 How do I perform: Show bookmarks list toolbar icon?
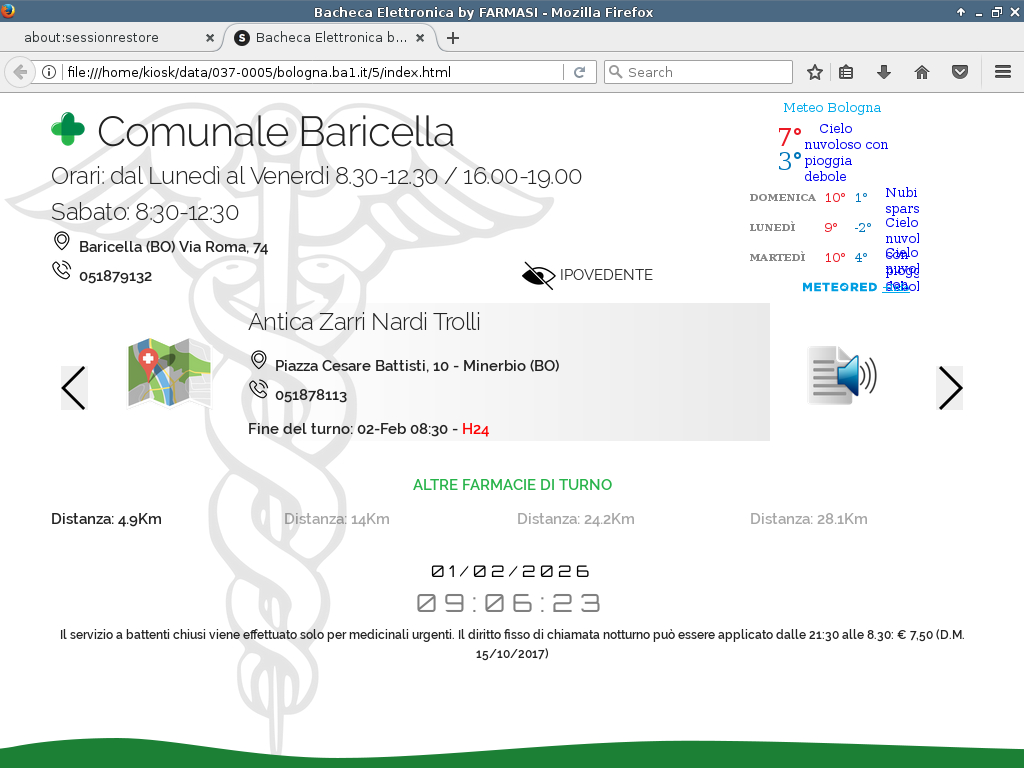[x=846, y=72]
